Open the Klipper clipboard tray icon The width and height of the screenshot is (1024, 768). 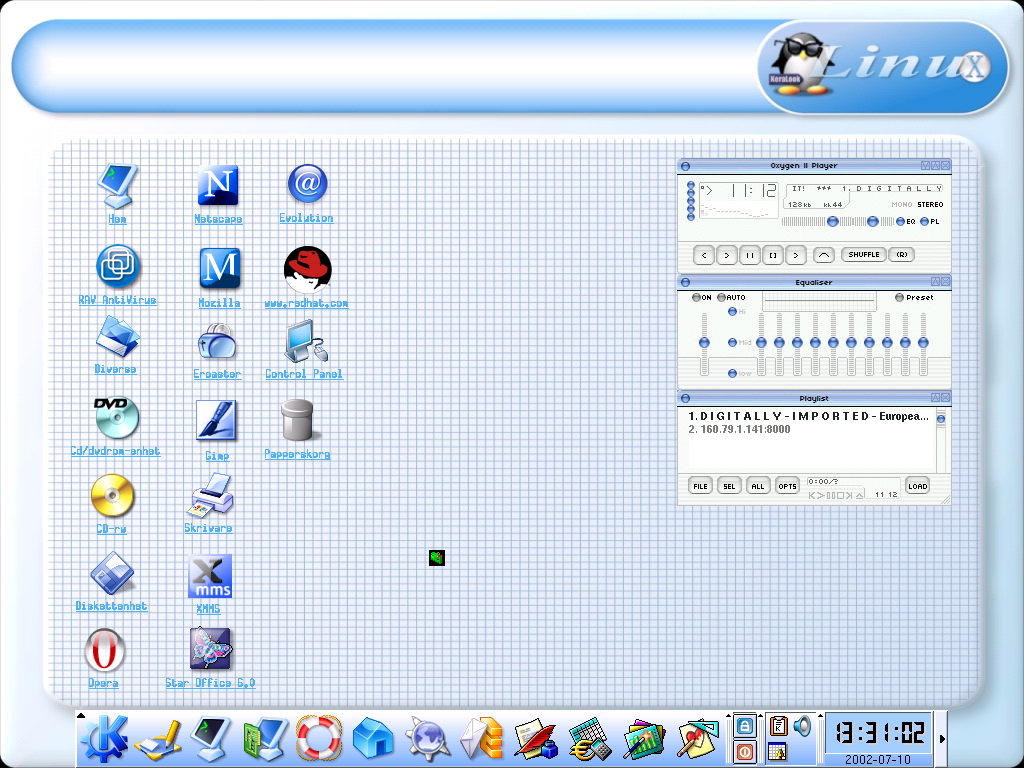(778, 726)
